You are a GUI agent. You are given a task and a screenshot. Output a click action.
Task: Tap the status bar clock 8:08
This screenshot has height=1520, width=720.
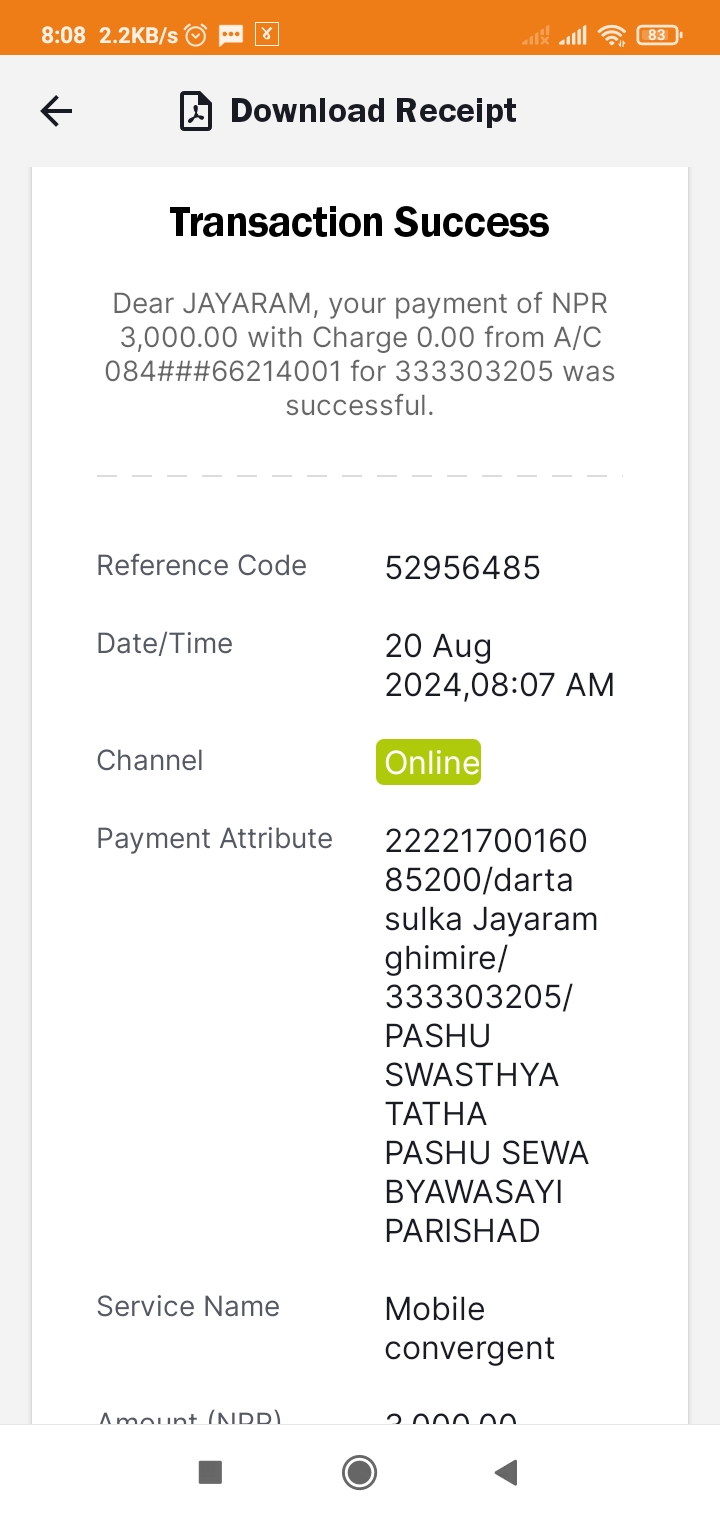tap(63, 35)
